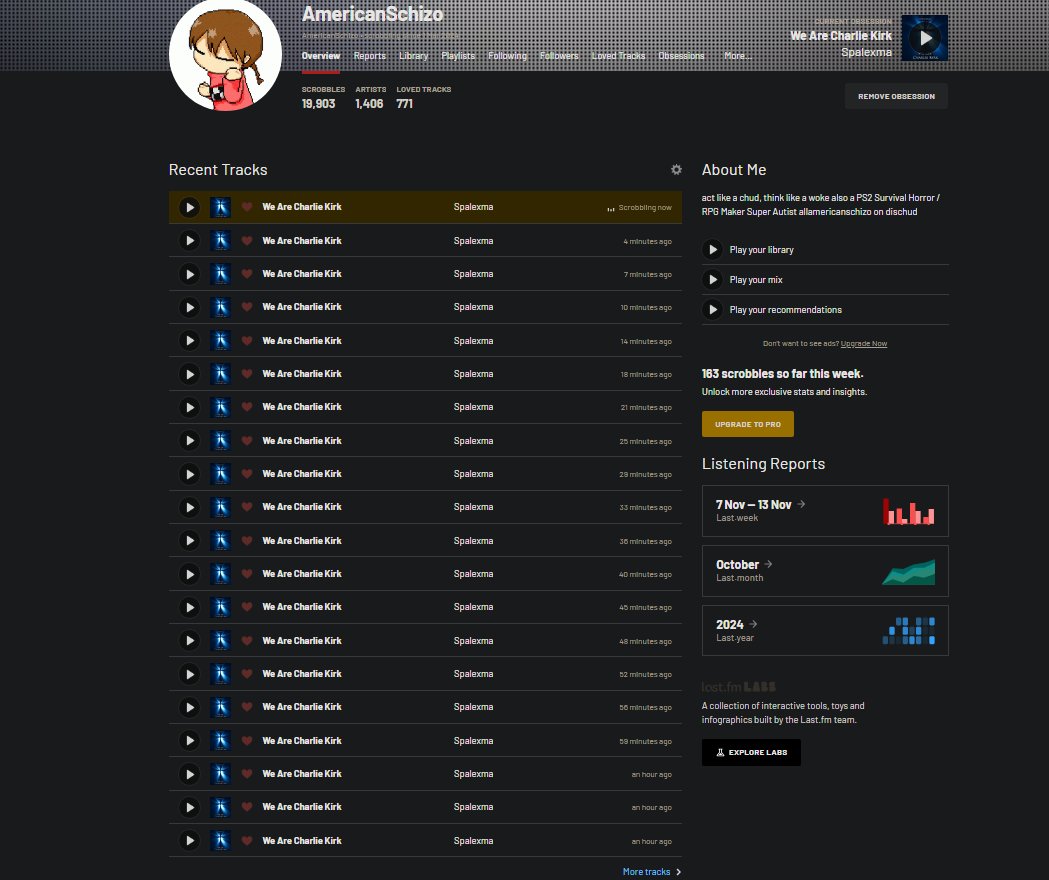Click Spalexma under the current obsession title
This screenshot has width=1049, height=880.
(x=866, y=52)
